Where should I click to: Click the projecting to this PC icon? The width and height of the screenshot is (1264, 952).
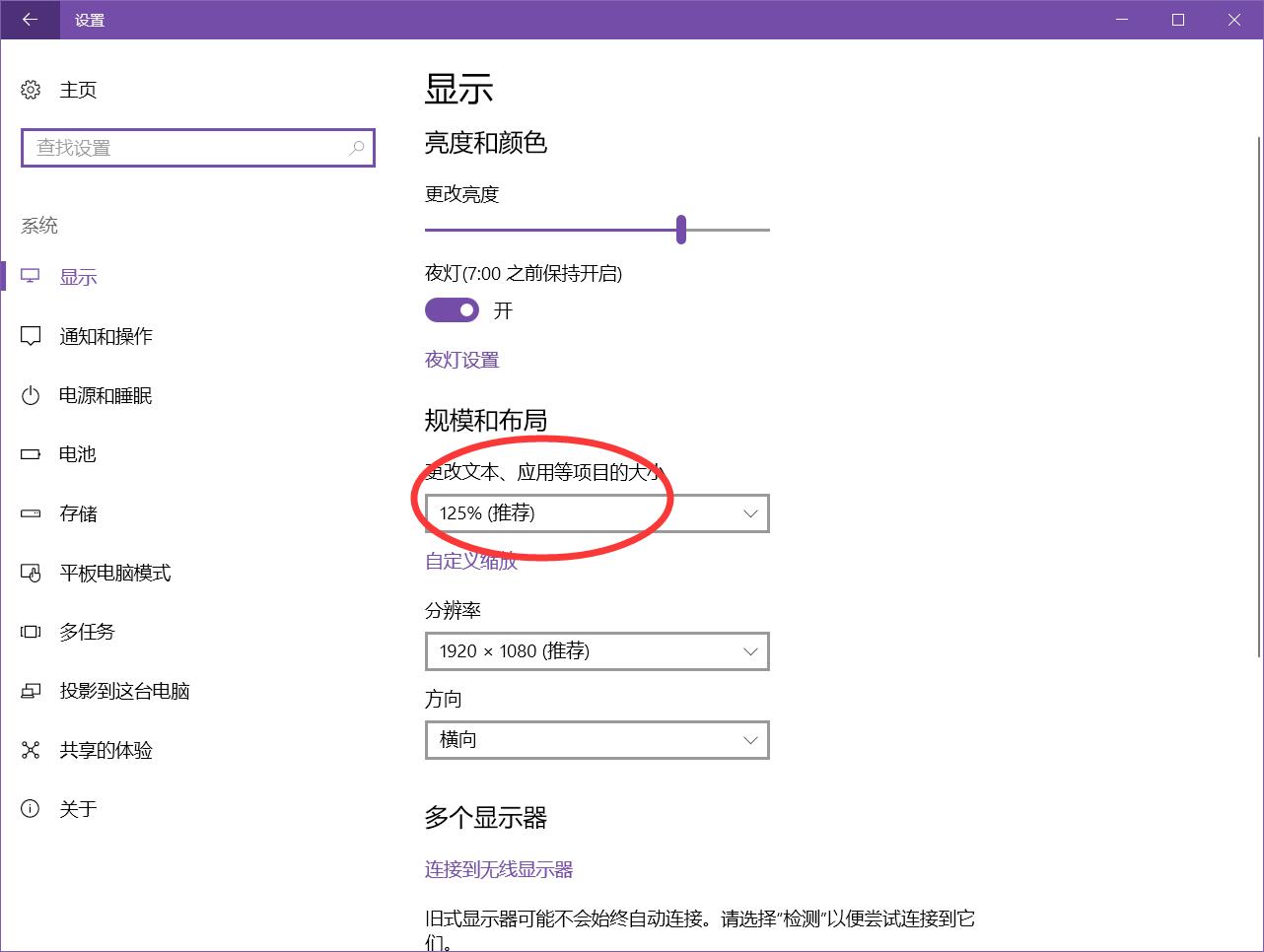point(31,691)
